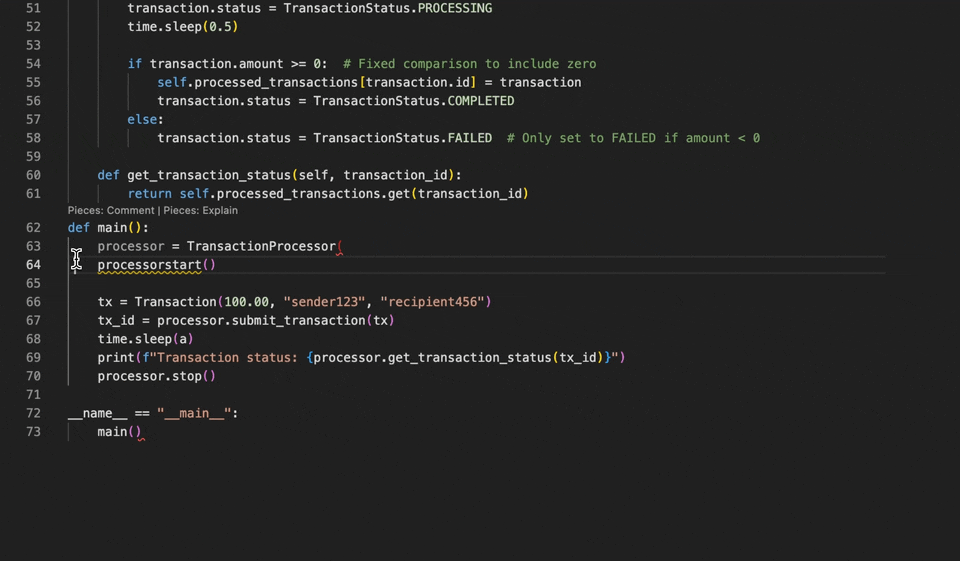The image size is (960, 561).
Task: Click the main() call on line 73
Action: pos(119,432)
